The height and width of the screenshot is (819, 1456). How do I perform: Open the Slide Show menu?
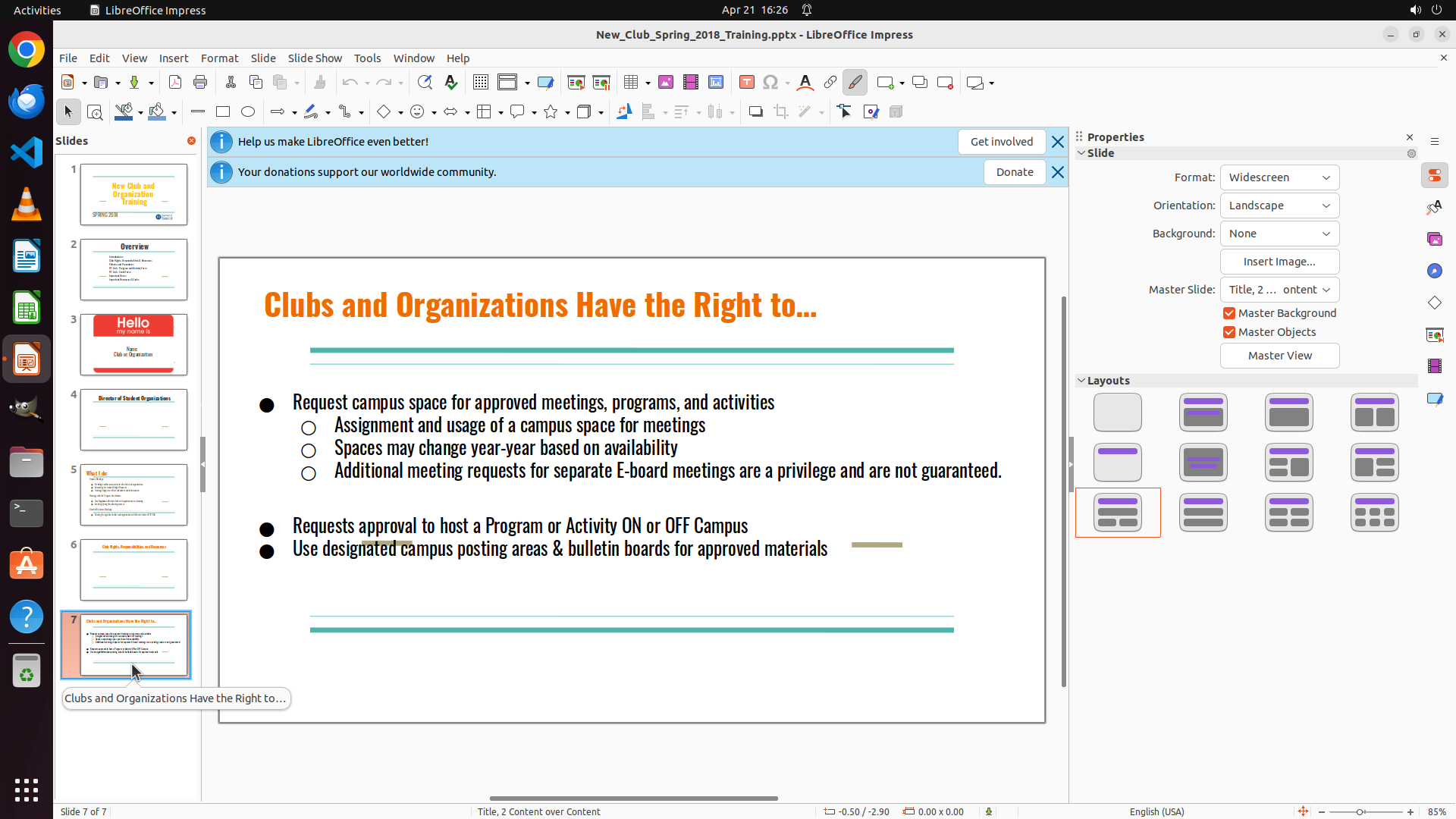(314, 58)
